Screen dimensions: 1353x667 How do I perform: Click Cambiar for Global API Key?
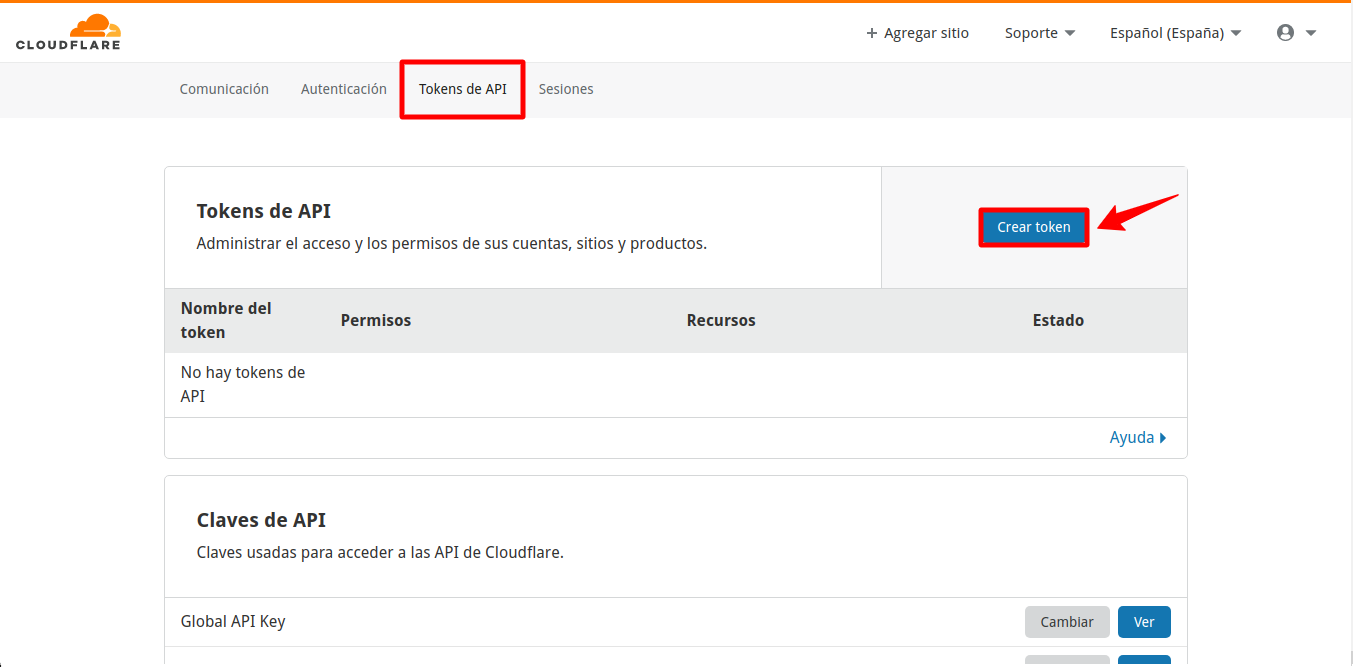click(x=1066, y=622)
